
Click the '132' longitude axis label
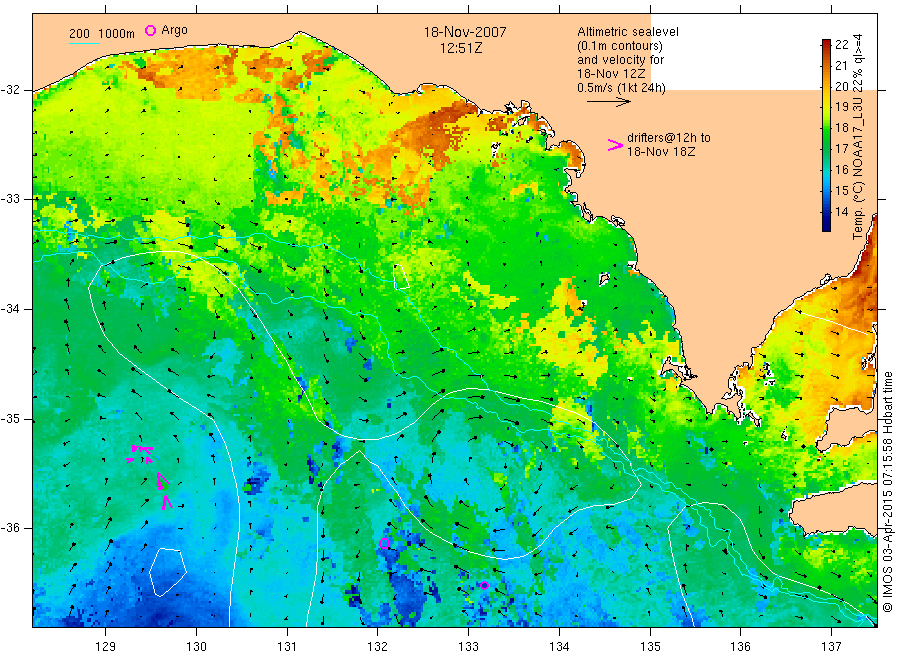[378, 647]
